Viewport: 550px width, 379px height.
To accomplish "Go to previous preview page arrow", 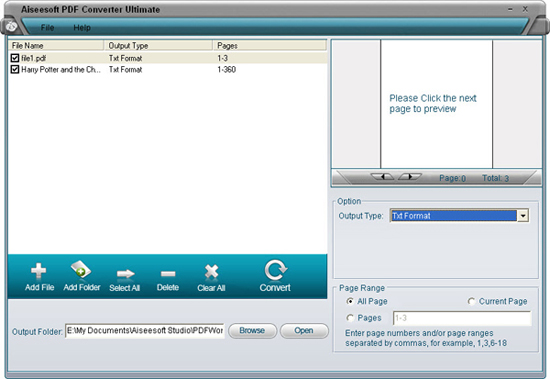I will (383, 177).
